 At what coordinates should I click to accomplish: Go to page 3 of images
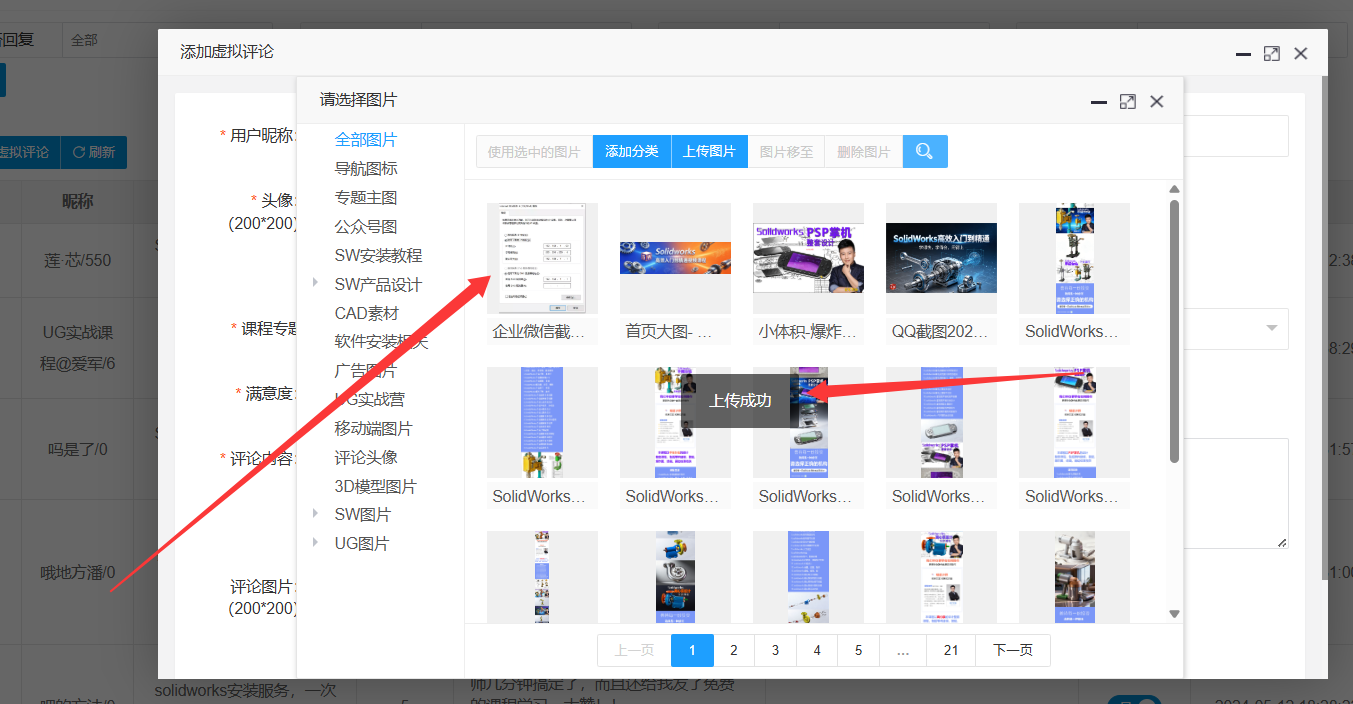click(775, 650)
